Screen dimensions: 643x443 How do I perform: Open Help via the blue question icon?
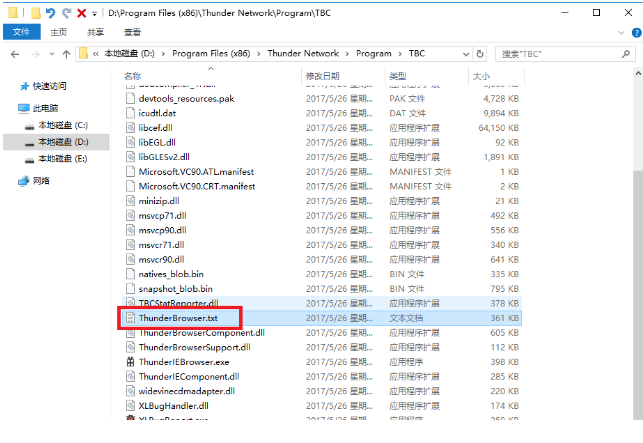click(636, 32)
